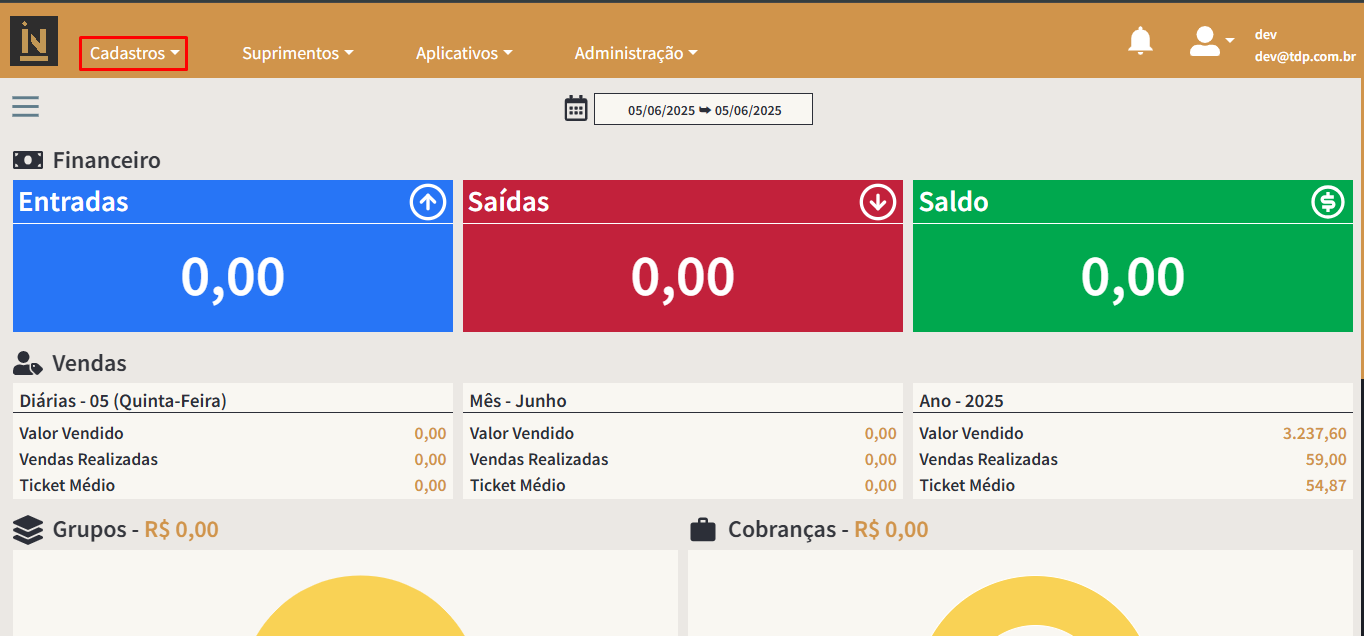Viewport: 1364px width, 636px height.
Task: Toggle the hamburger sidebar menu
Action: (26, 106)
